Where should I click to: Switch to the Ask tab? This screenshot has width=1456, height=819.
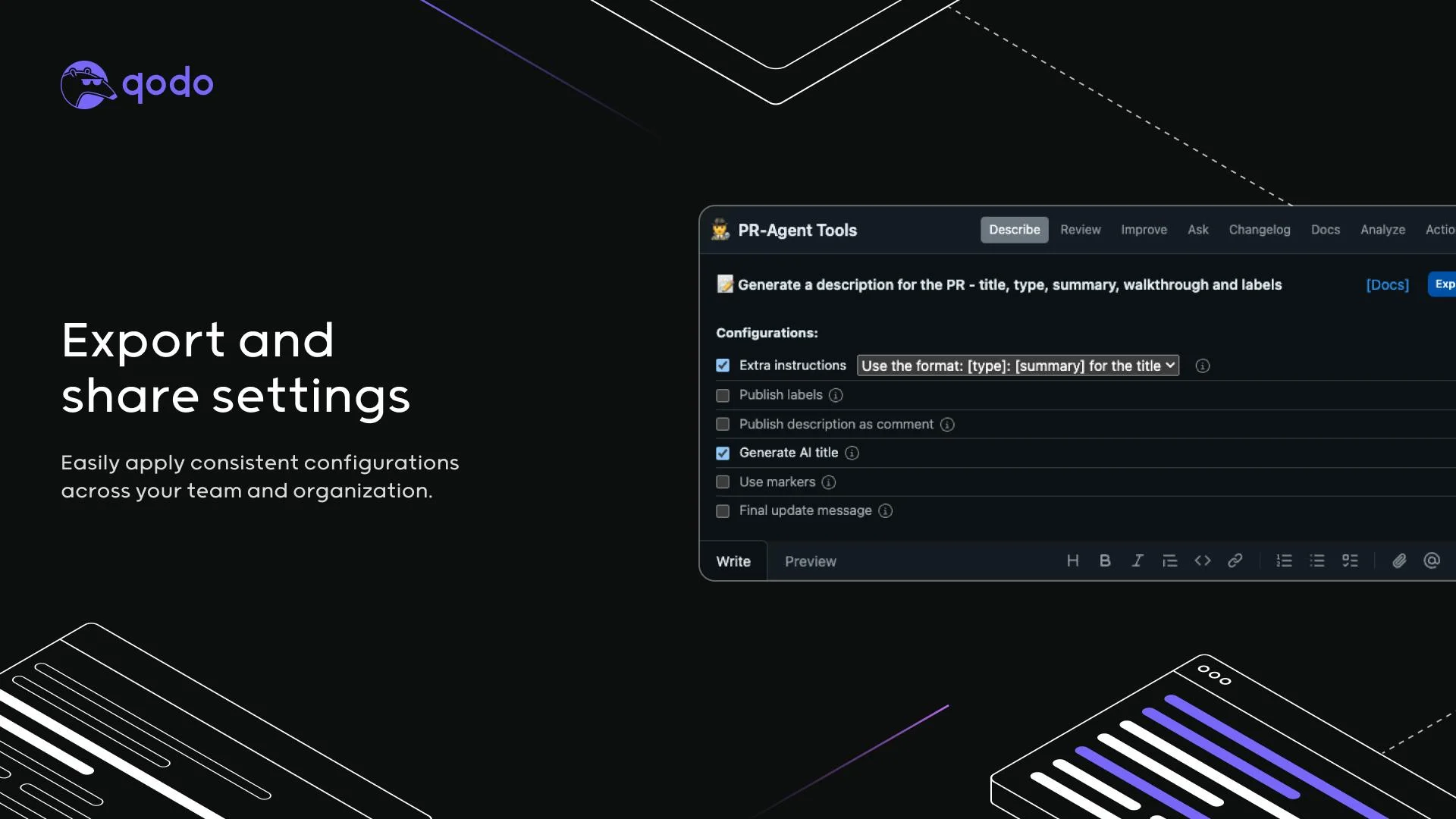pyautogui.click(x=1198, y=230)
